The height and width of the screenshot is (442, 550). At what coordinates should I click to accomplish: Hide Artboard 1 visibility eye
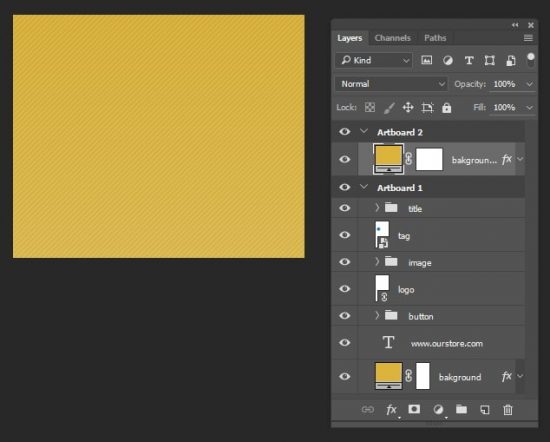coord(345,187)
